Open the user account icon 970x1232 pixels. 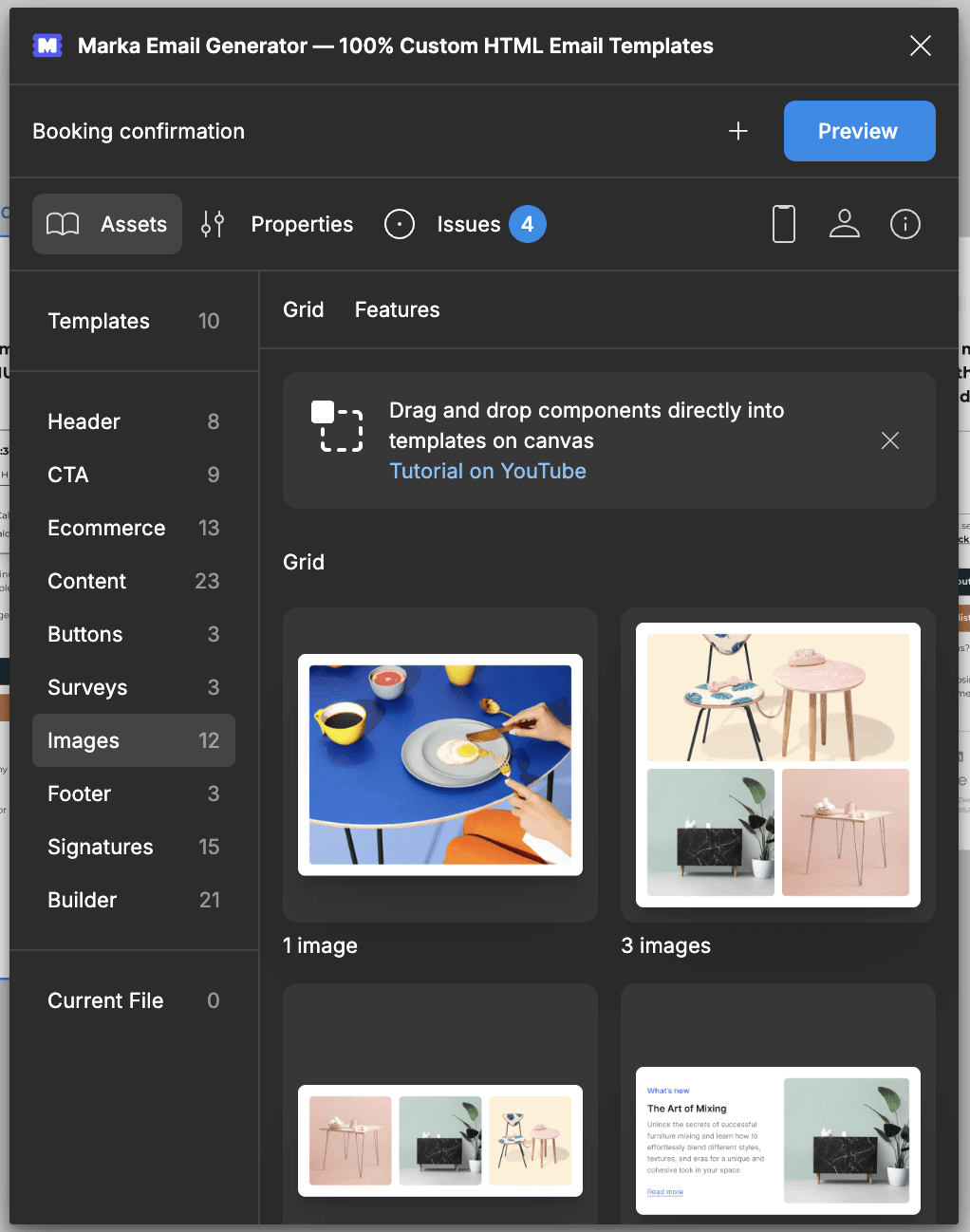pyautogui.click(x=845, y=224)
